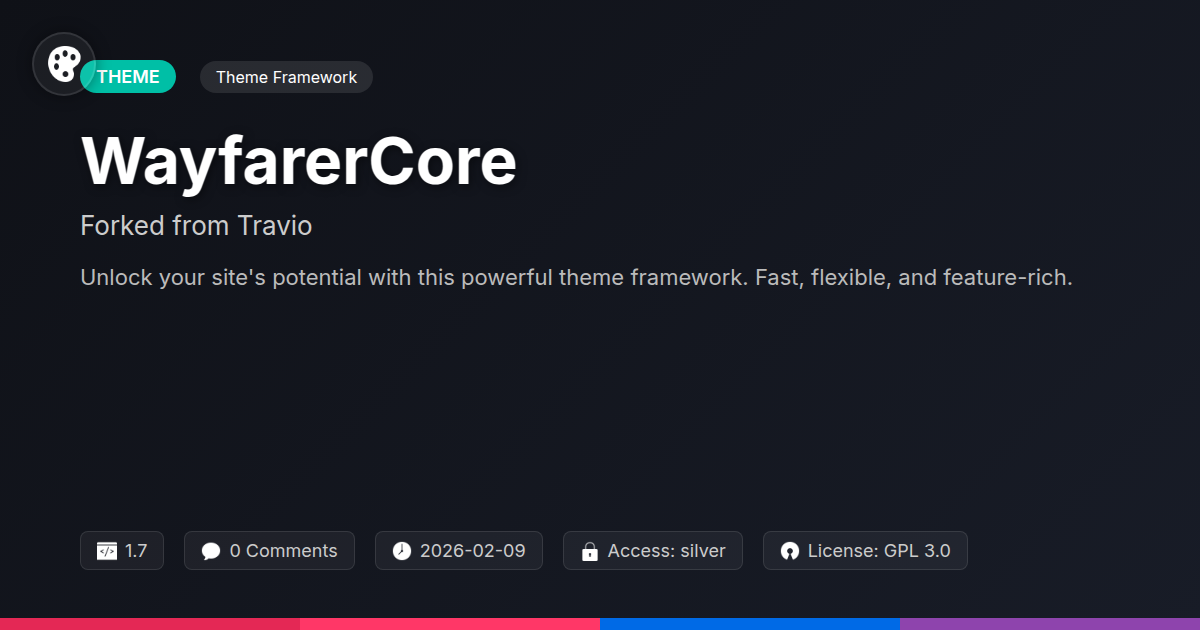Viewport: 1200px width, 630px height.
Task: Click the open-source license icon
Action: click(x=790, y=551)
